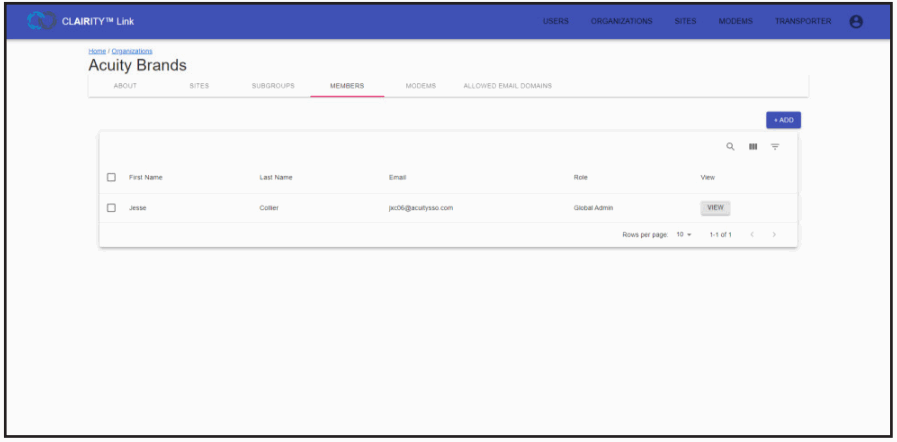The width and height of the screenshot is (897, 442).
Task: Follow the Home breadcrumb link
Action: click(x=97, y=51)
